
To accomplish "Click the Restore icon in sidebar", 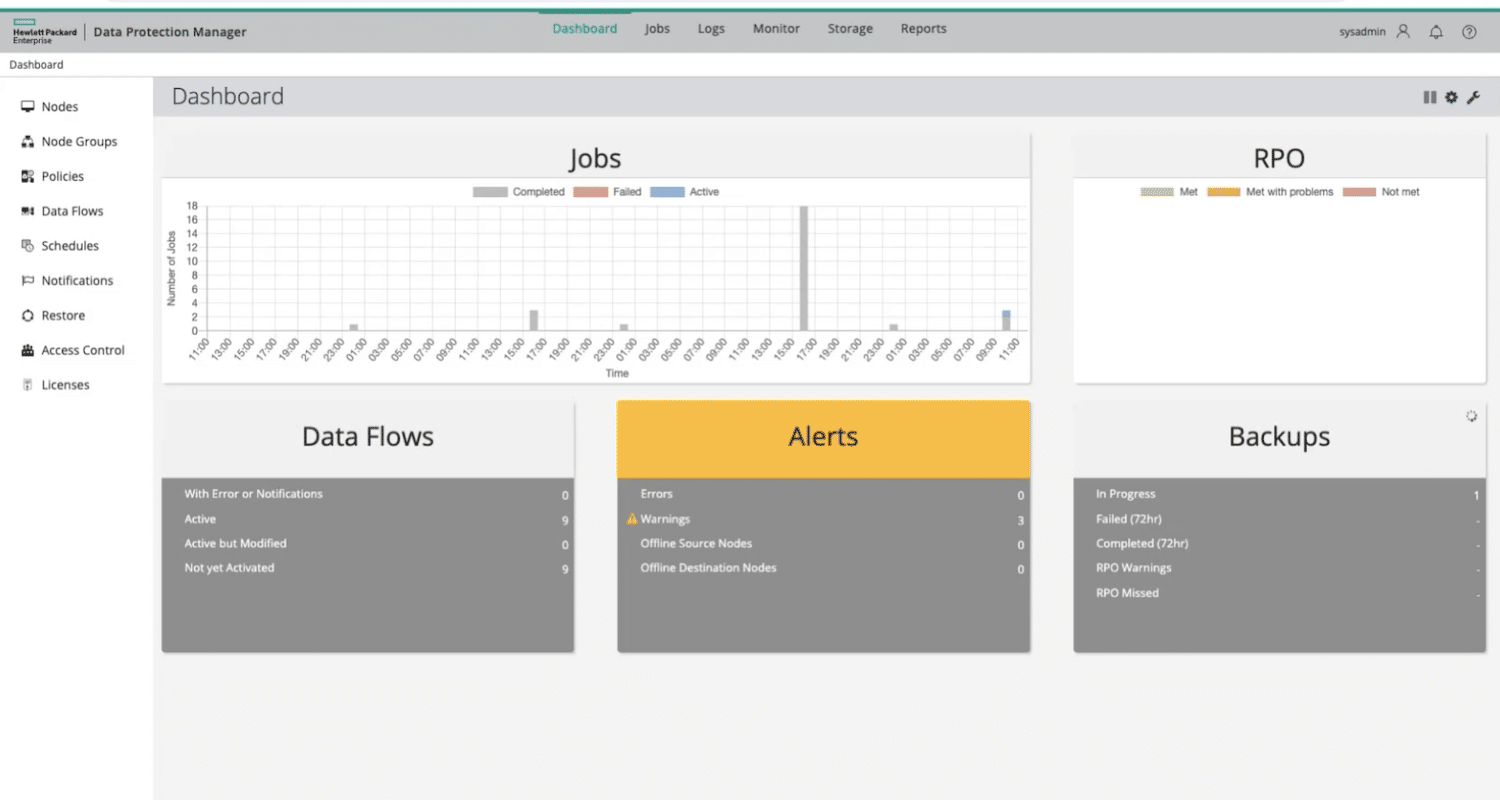I will (28, 316).
